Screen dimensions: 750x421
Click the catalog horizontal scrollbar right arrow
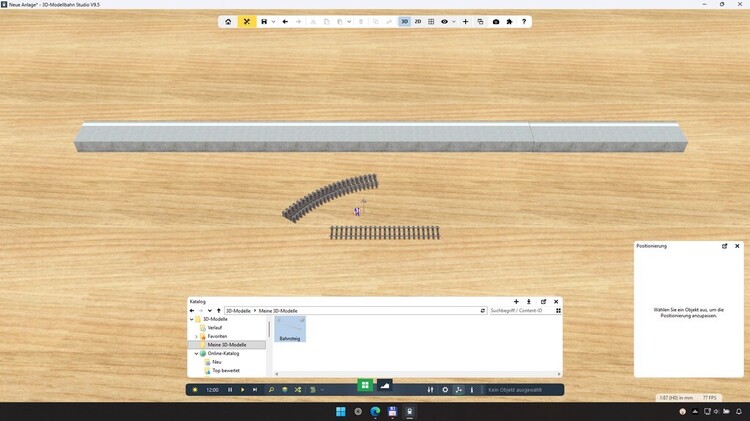click(x=559, y=374)
